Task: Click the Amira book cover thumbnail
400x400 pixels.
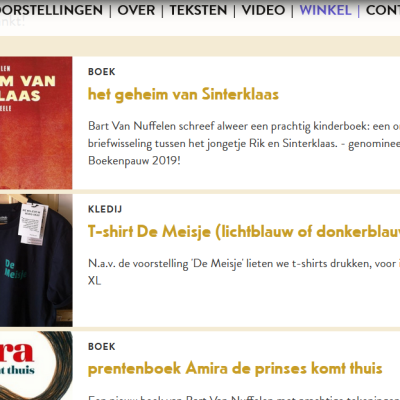Action: (36, 366)
